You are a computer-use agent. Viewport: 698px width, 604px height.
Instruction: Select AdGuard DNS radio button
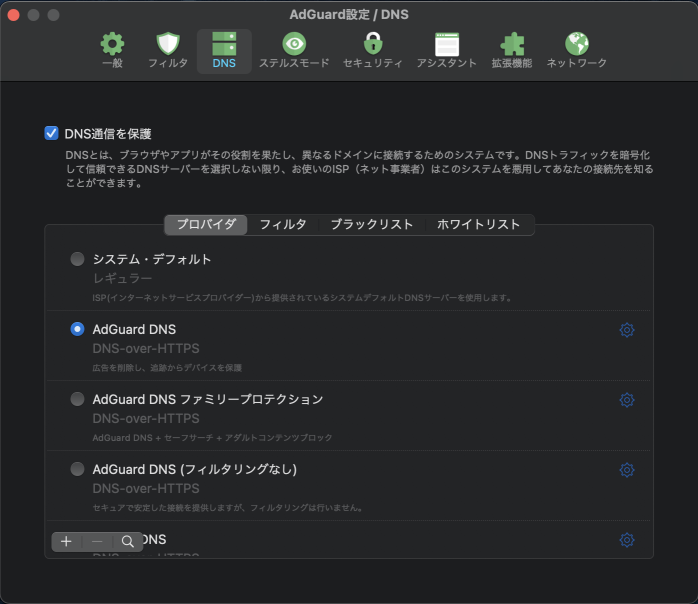coord(77,329)
